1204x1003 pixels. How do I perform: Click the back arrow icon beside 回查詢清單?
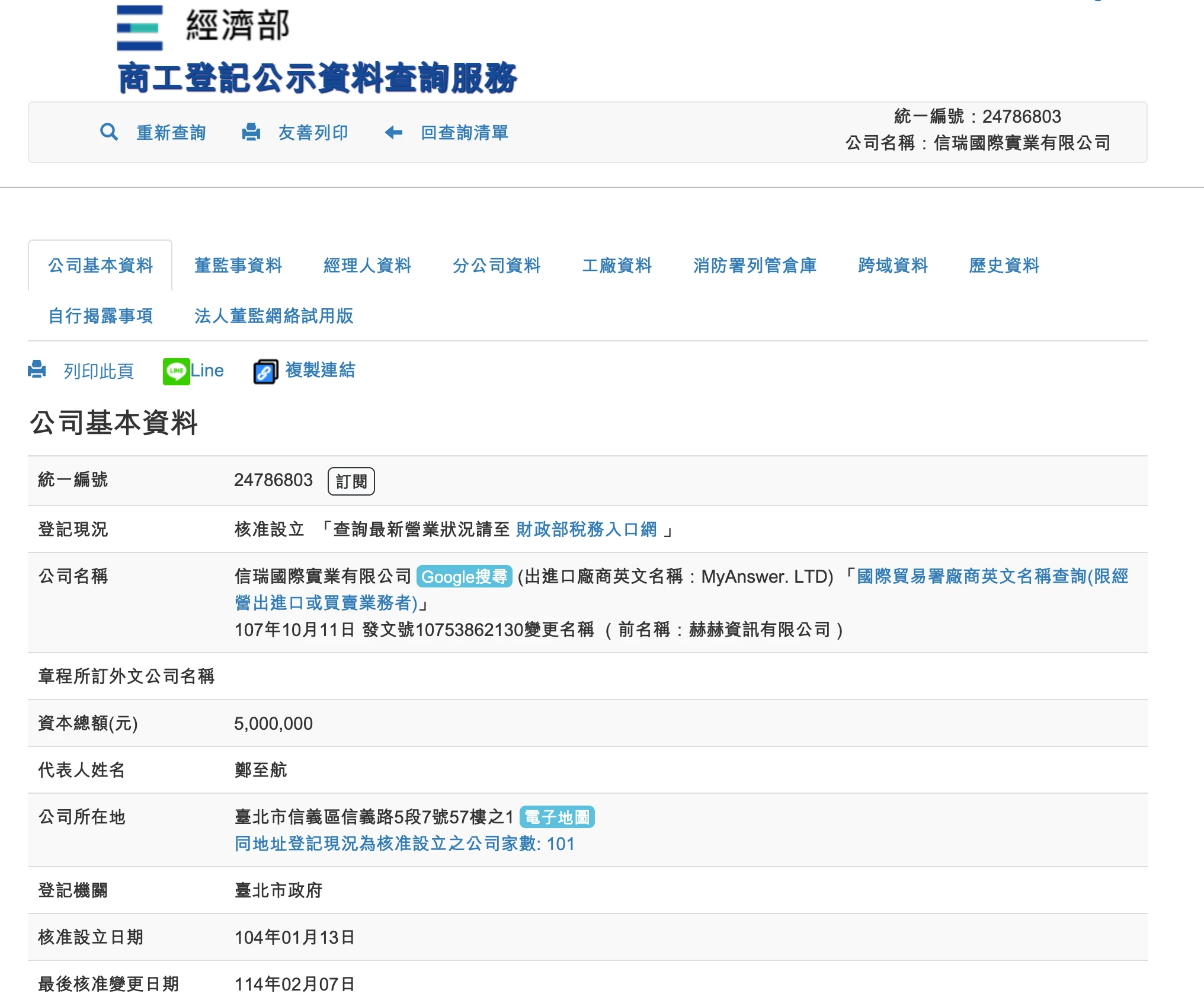tap(393, 132)
